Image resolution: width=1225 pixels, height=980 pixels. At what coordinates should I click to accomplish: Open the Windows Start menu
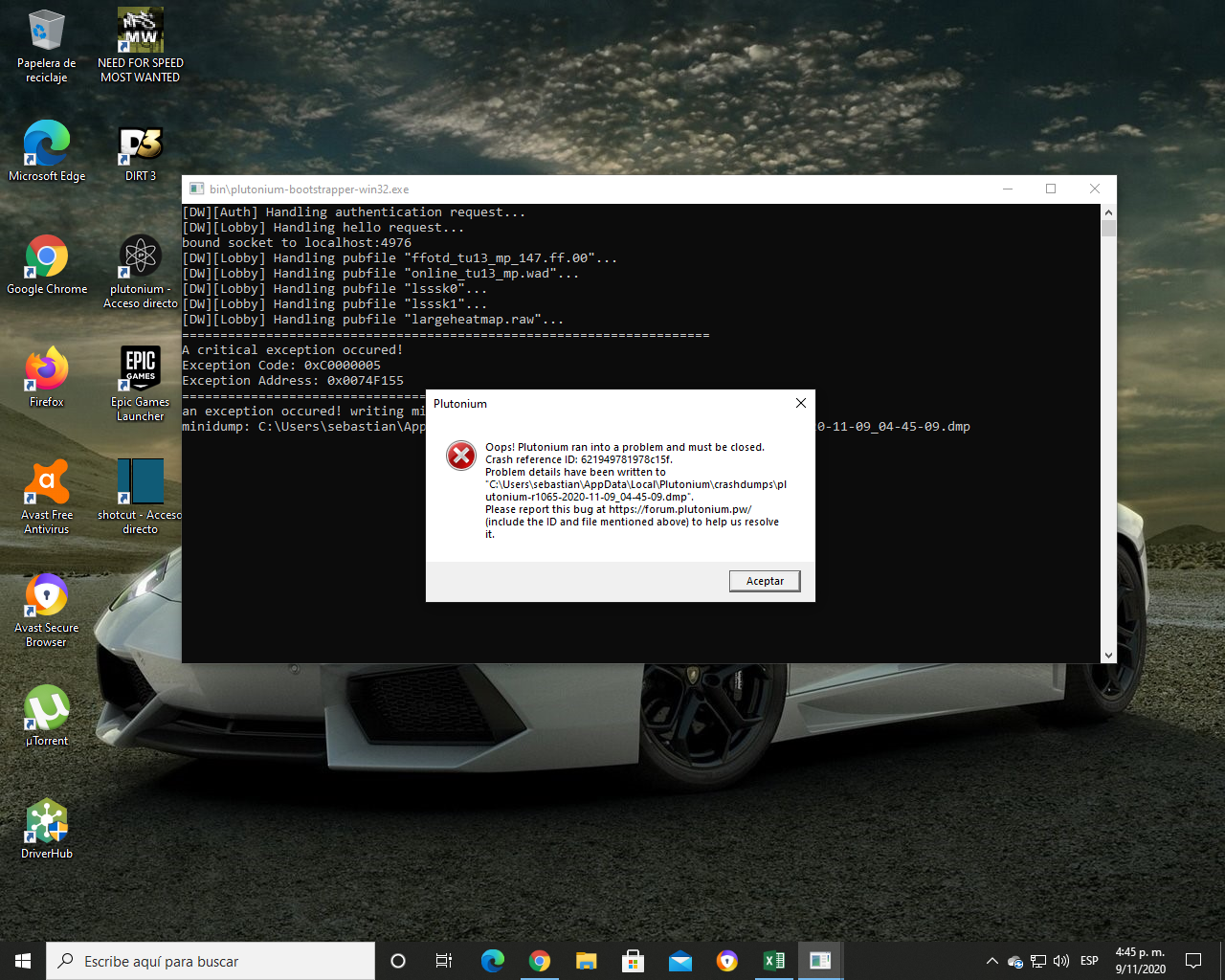23,961
